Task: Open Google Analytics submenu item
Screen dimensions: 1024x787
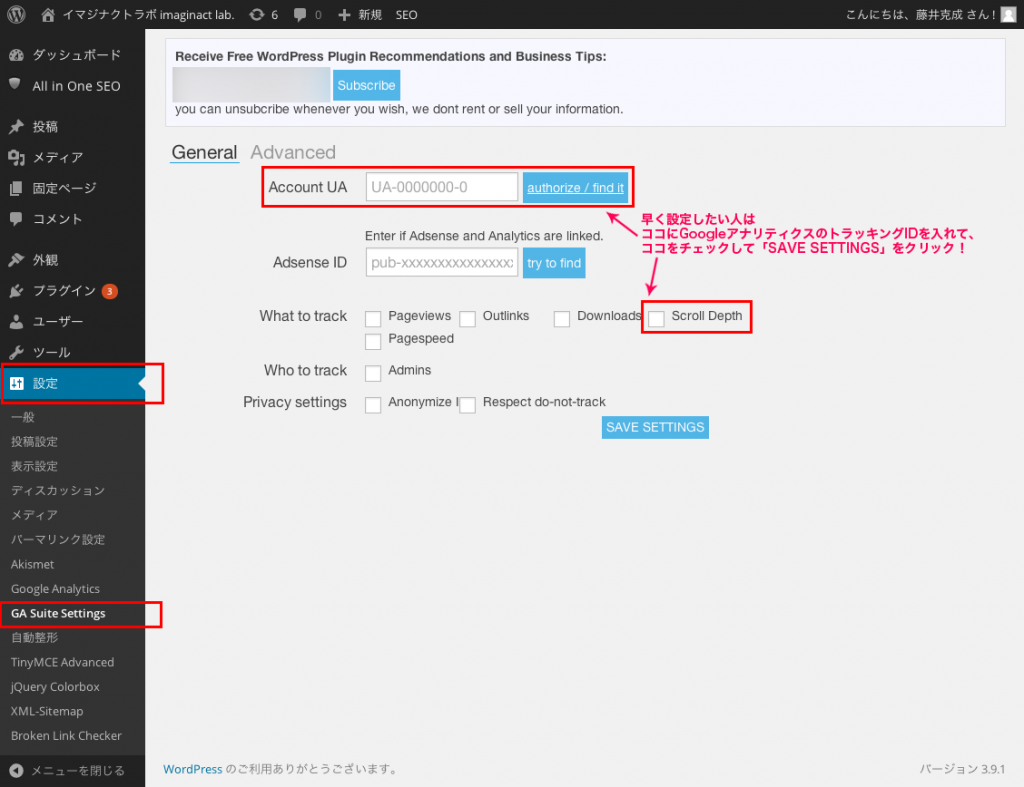Action: coord(56,588)
